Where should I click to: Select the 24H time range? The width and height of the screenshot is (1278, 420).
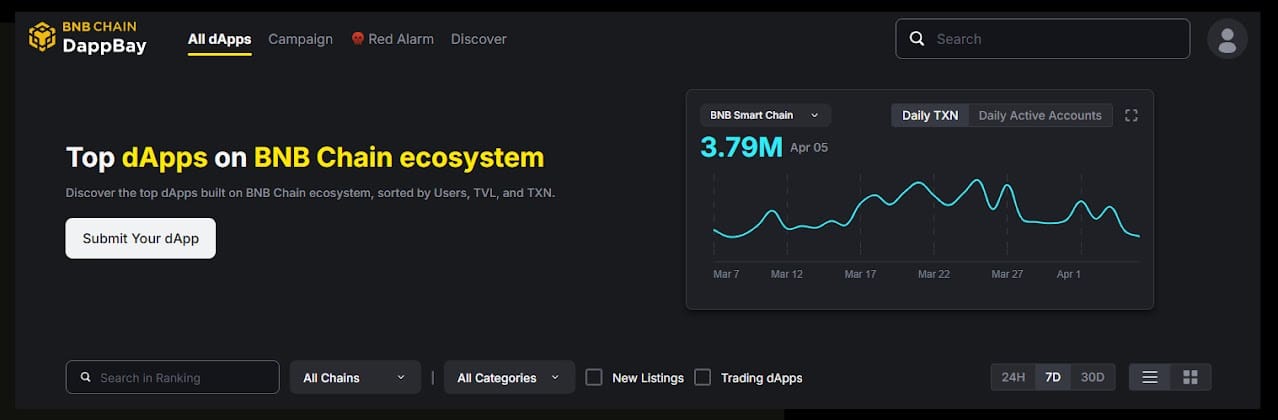[x=1013, y=377]
